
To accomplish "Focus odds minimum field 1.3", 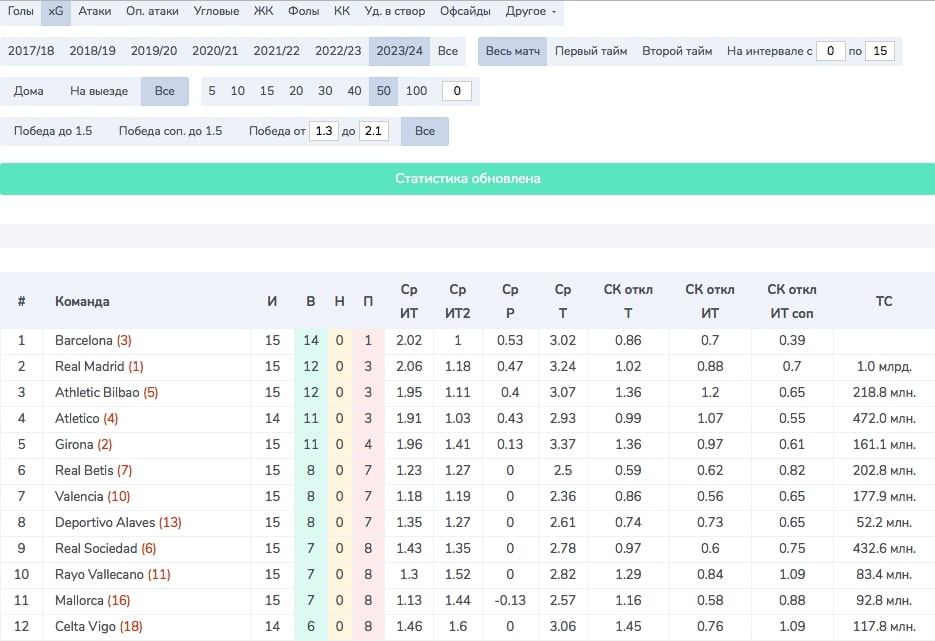I will pos(324,131).
